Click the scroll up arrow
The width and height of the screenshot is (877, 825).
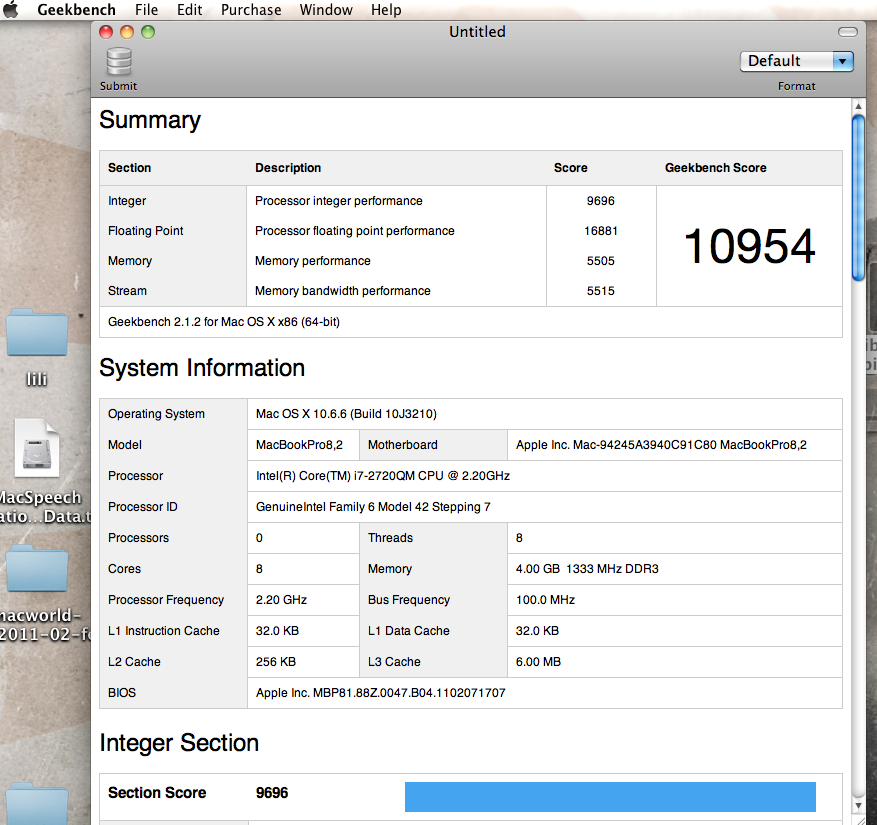(858, 106)
